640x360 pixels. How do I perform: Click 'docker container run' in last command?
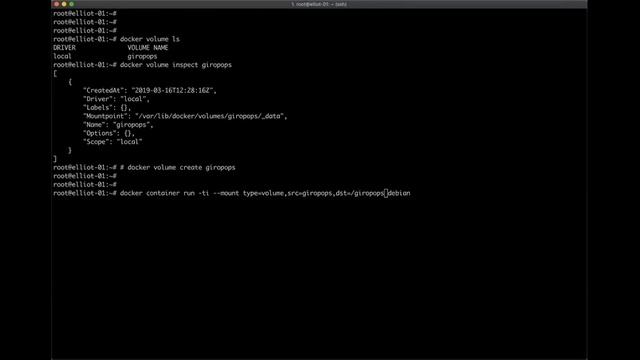click(x=157, y=193)
